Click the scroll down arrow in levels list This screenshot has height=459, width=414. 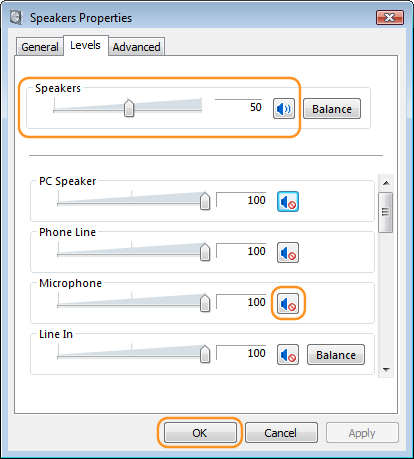tap(386, 369)
